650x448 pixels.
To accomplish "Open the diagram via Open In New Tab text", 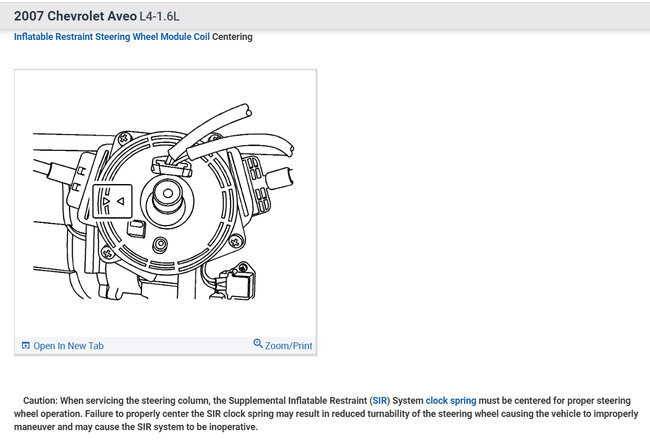I will point(68,346).
